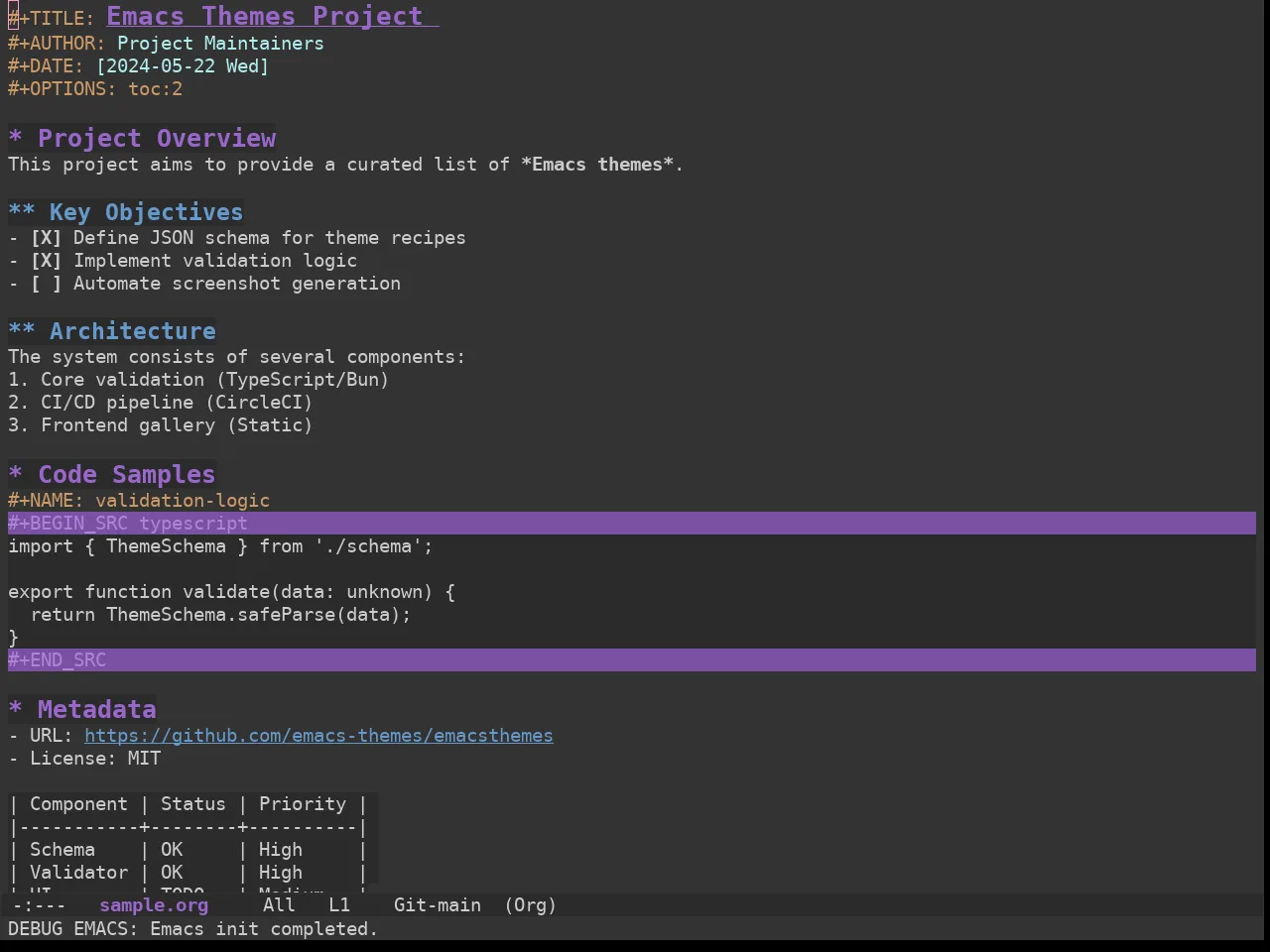Click the [2024-05-22 Wed] date stamp

pos(183,66)
